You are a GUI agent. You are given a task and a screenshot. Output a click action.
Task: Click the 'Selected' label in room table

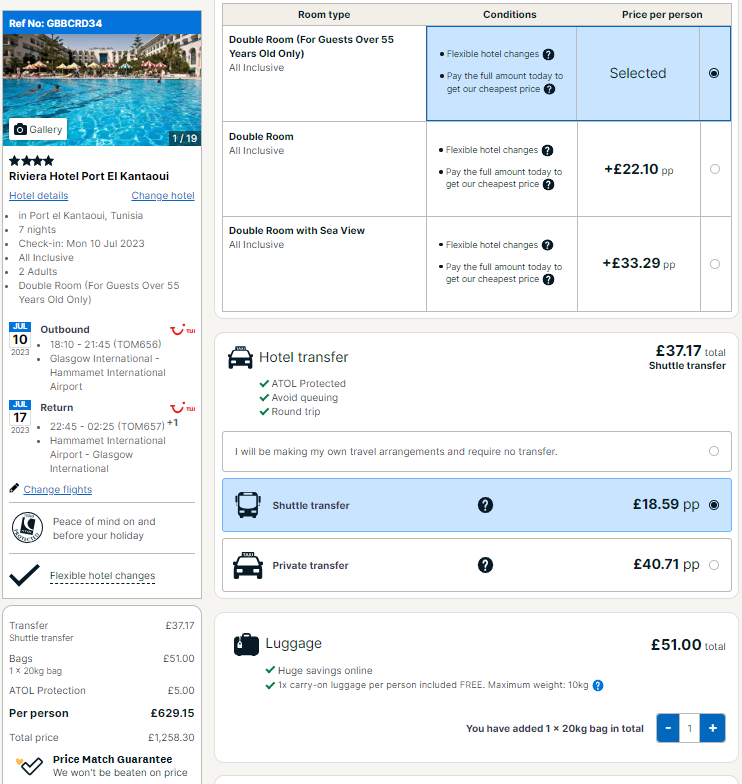(x=638, y=74)
